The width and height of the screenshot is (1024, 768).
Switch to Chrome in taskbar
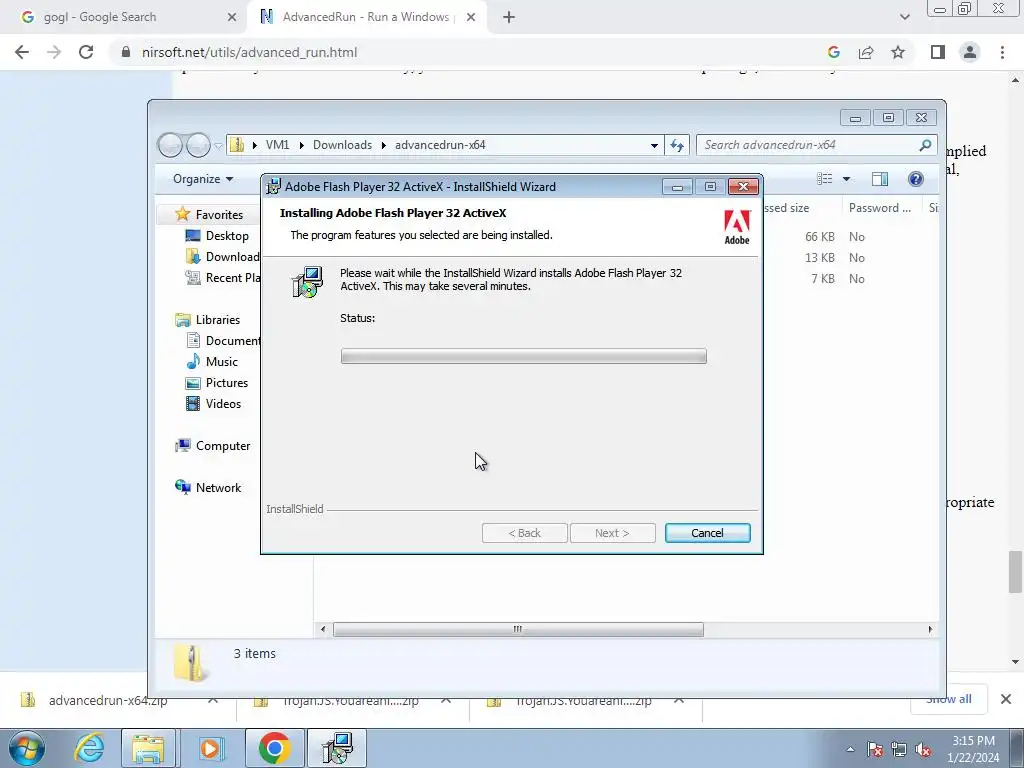[274, 748]
